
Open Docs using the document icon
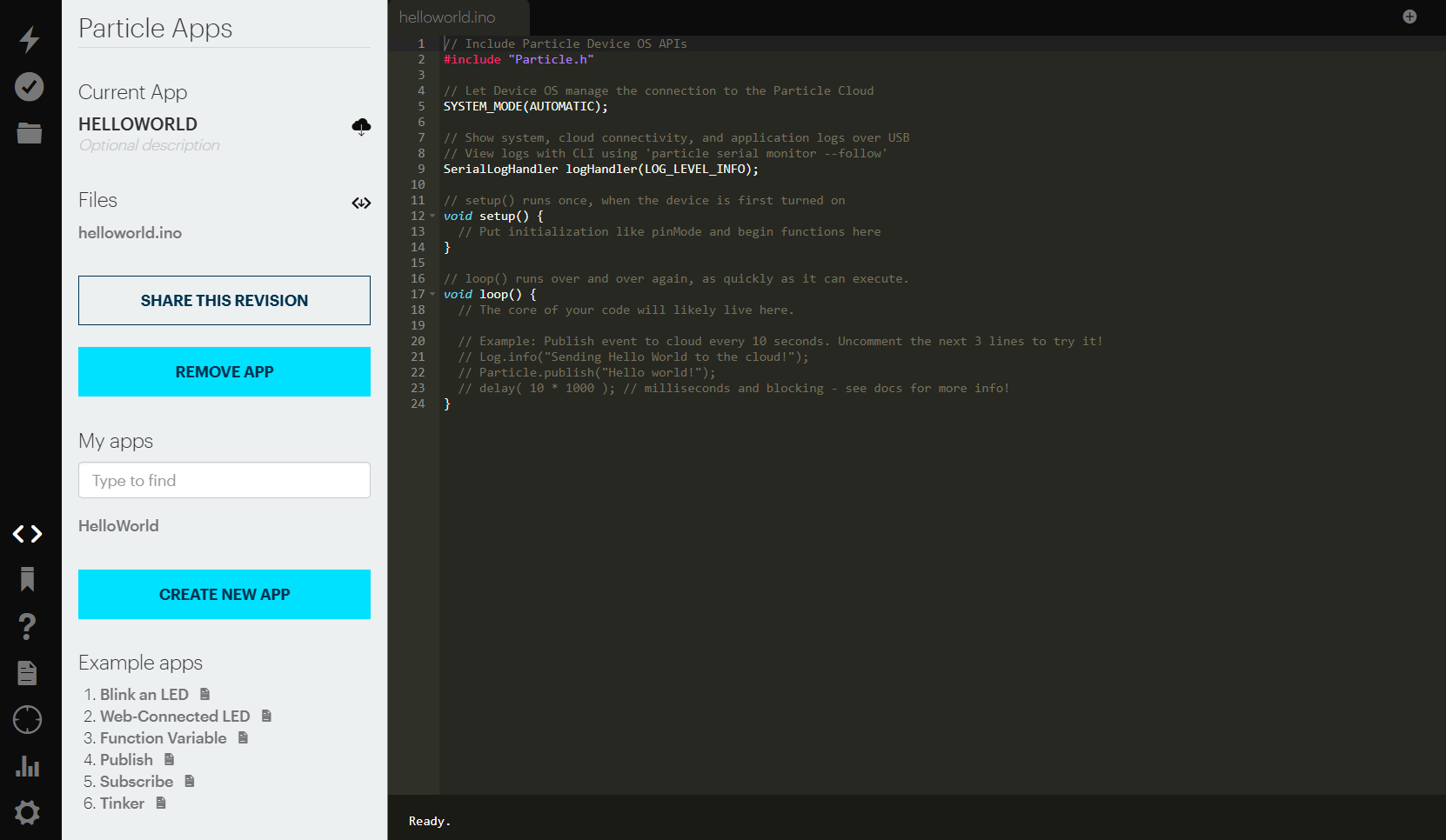point(27,672)
